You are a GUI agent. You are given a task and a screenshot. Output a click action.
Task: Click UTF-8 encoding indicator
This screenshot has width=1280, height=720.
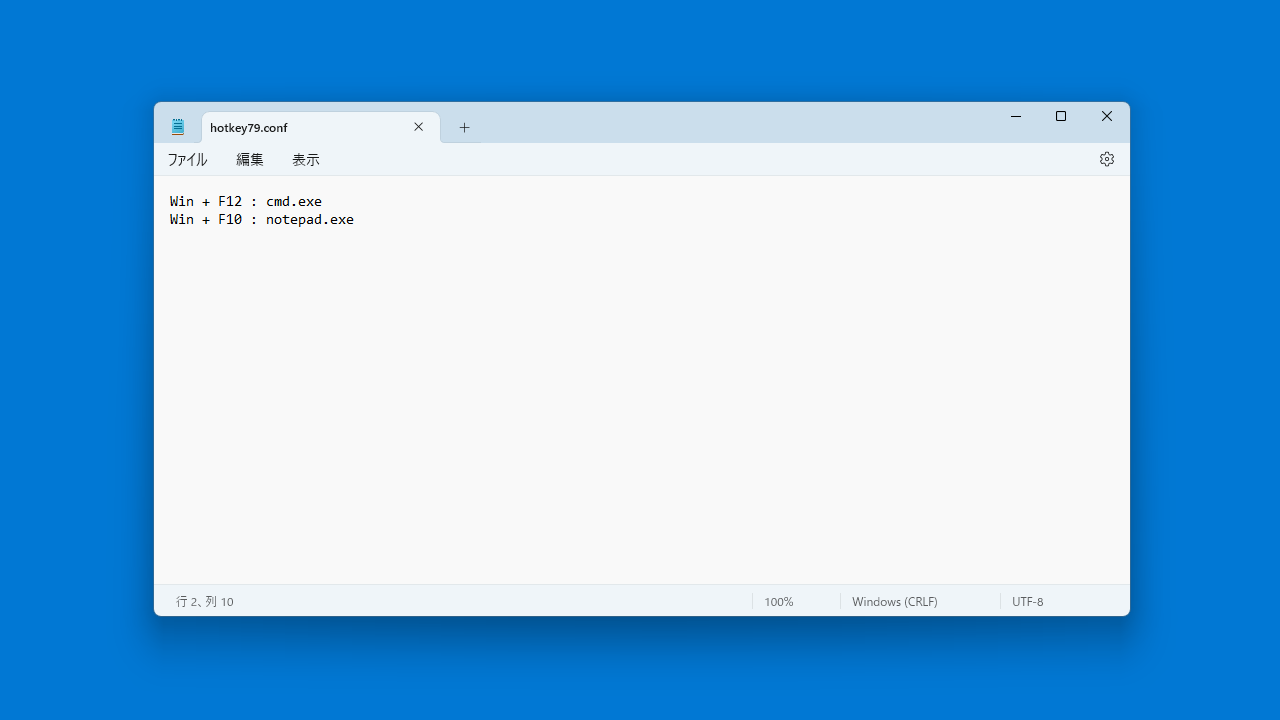point(1028,602)
